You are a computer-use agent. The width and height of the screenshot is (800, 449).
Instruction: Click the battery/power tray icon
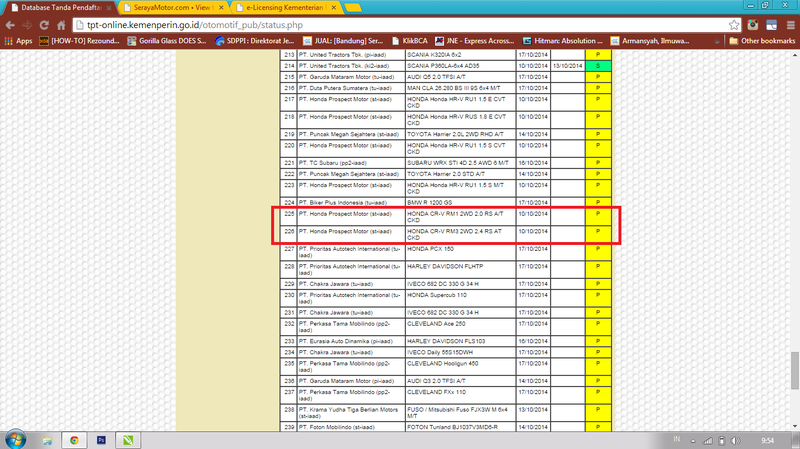coord(721,441)
